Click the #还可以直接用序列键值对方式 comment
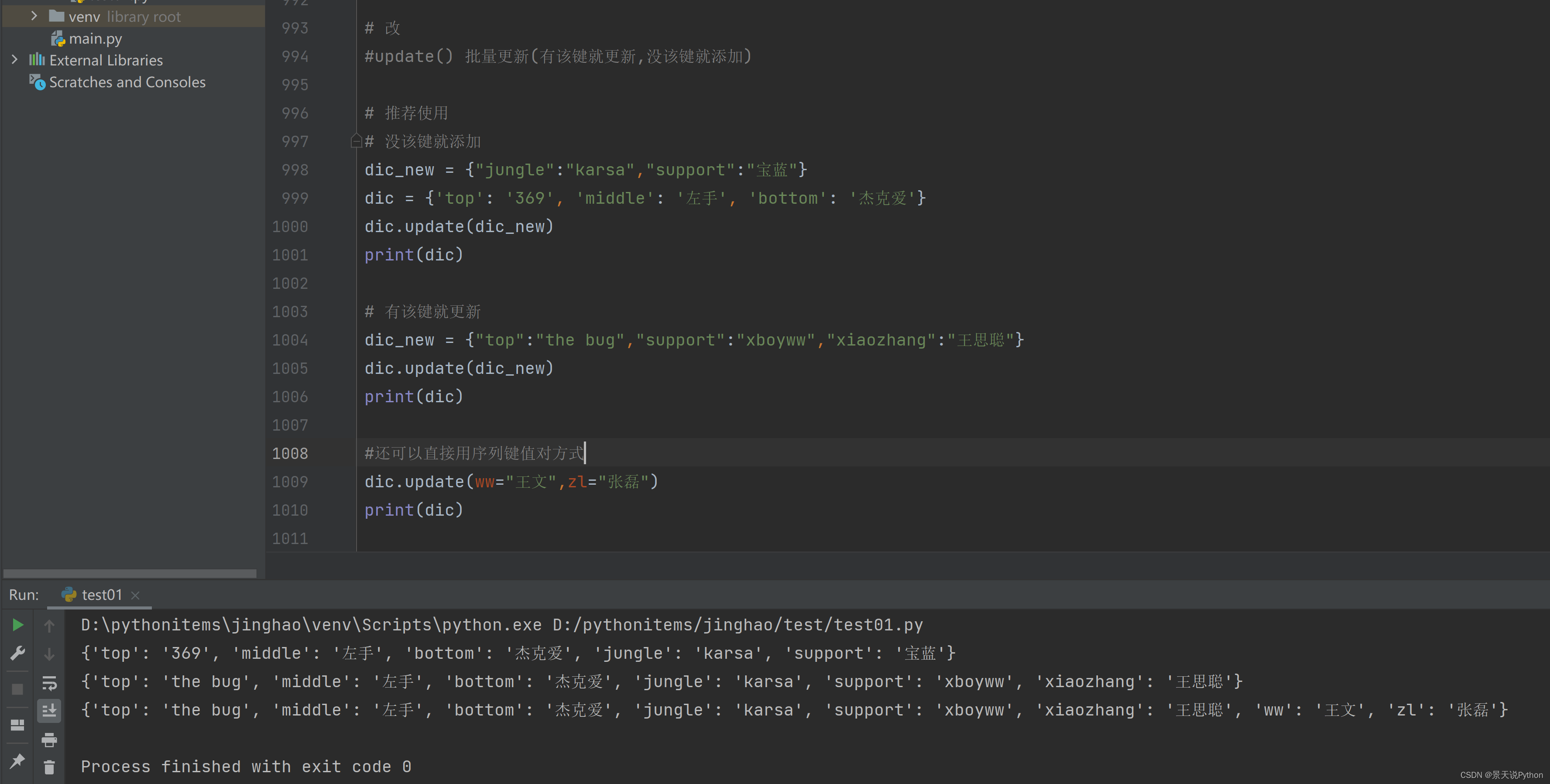 (474, 453)
